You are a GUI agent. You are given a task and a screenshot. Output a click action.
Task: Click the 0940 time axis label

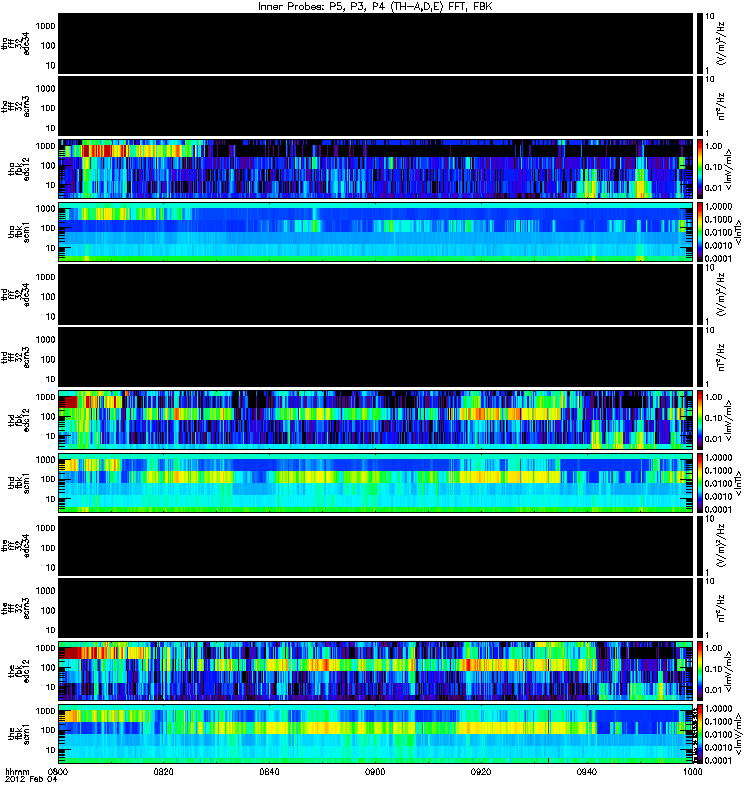(586, 772)
